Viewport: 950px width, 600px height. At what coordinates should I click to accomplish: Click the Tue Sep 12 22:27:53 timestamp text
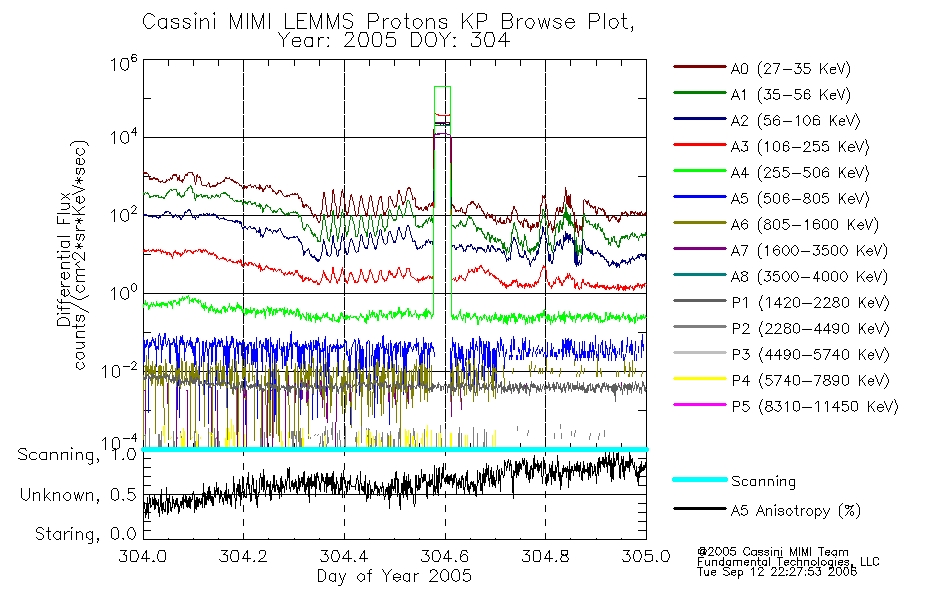click(777, 572)
